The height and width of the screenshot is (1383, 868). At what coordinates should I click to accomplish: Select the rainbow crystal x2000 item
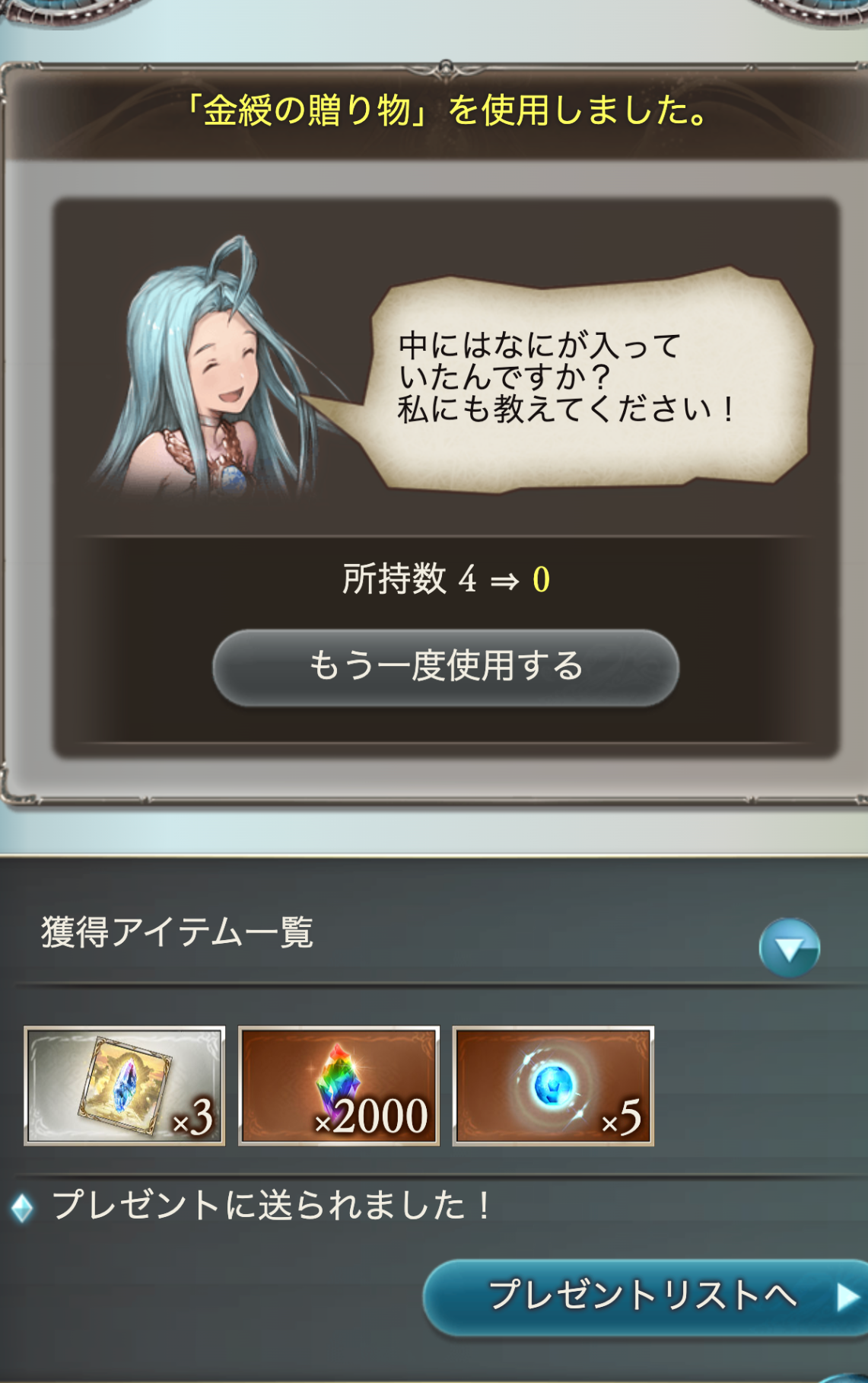(339, 1085)
